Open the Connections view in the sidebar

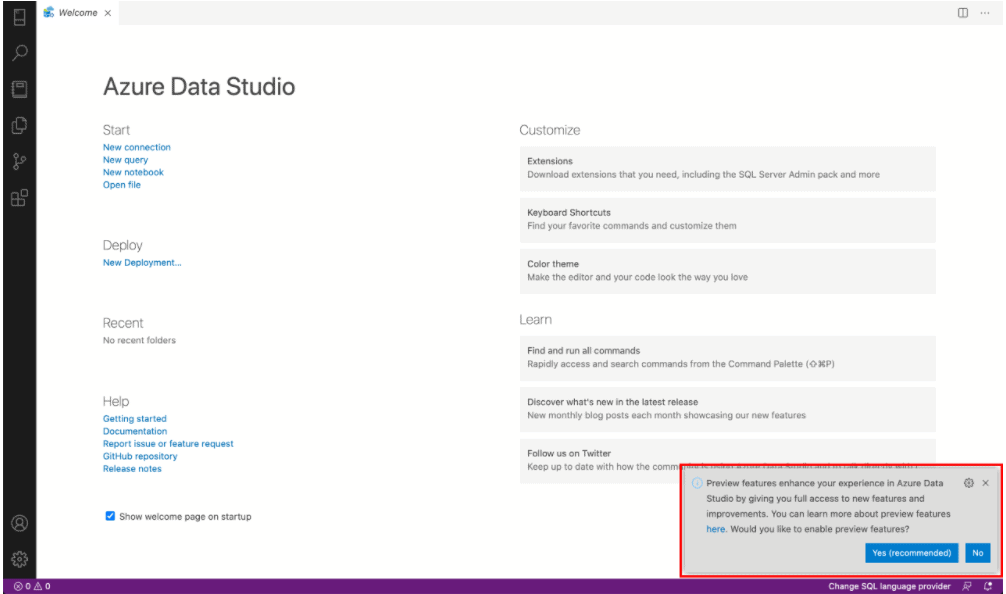coord(20,16)
